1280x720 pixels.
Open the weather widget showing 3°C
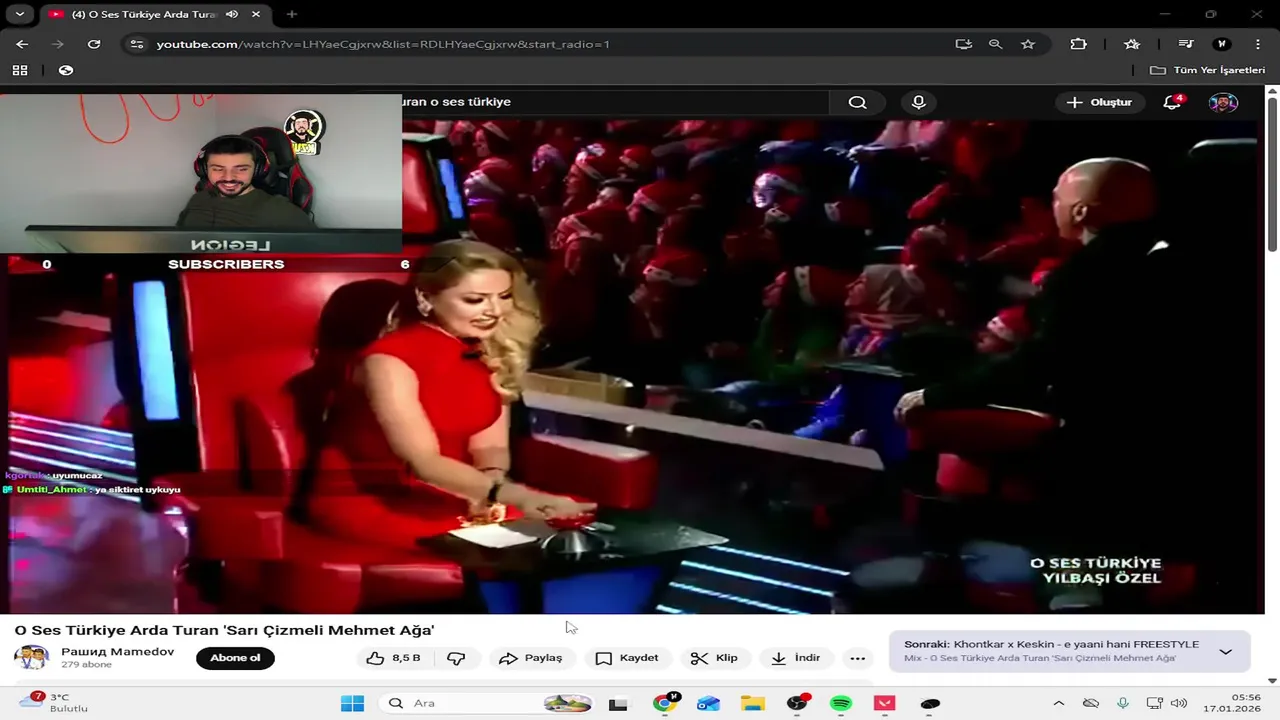pos(55,702)
